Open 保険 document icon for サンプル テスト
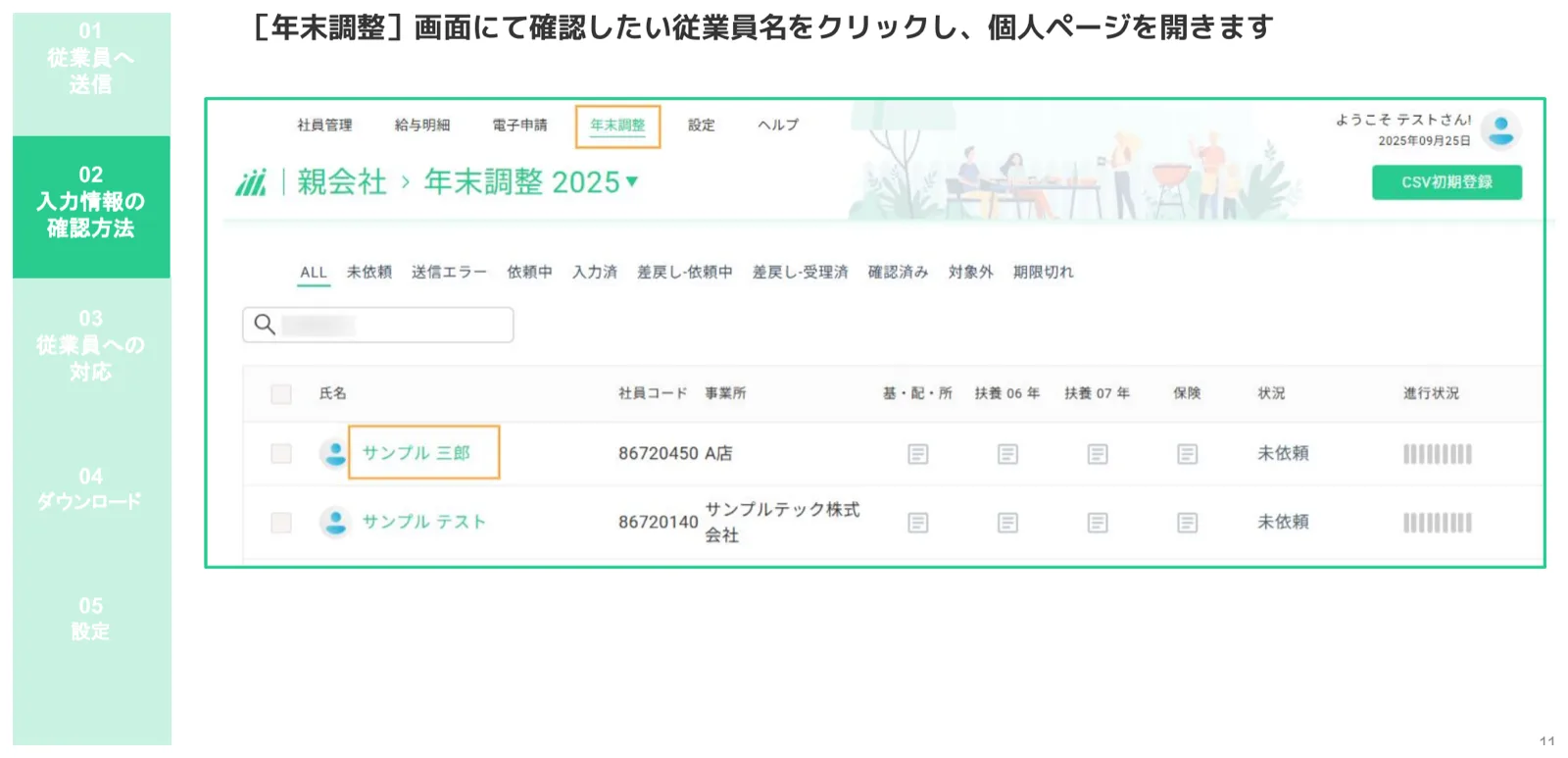The height and width of the screenshot is (758, 1568). (x=1187, y=523)
